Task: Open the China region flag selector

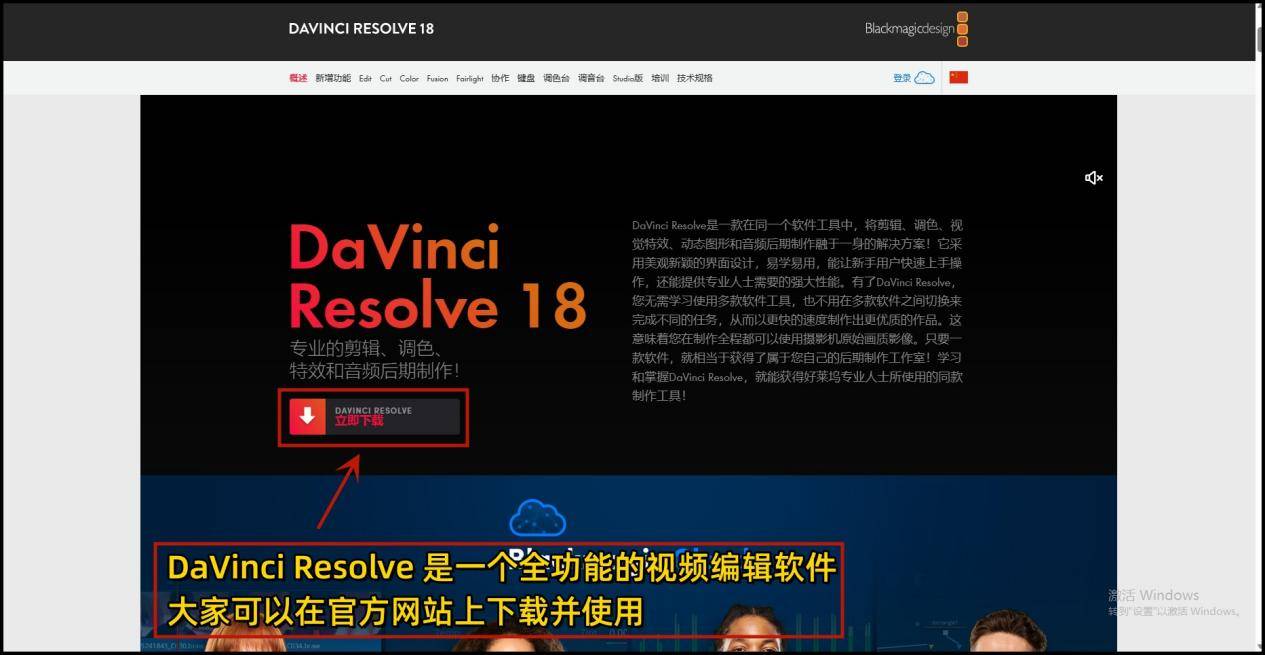Action: coord(958,77)
